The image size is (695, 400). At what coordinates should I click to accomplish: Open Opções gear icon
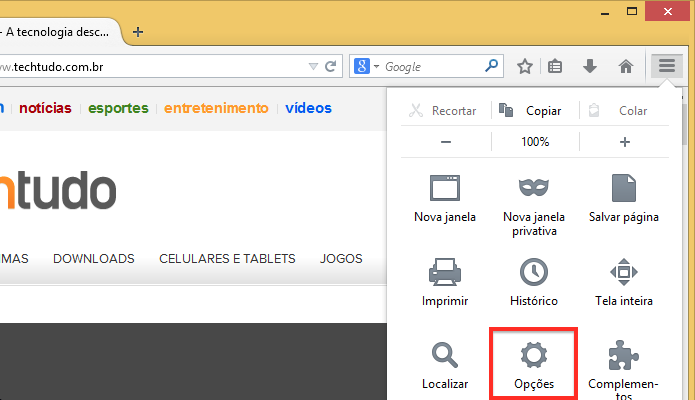point(534,355)
